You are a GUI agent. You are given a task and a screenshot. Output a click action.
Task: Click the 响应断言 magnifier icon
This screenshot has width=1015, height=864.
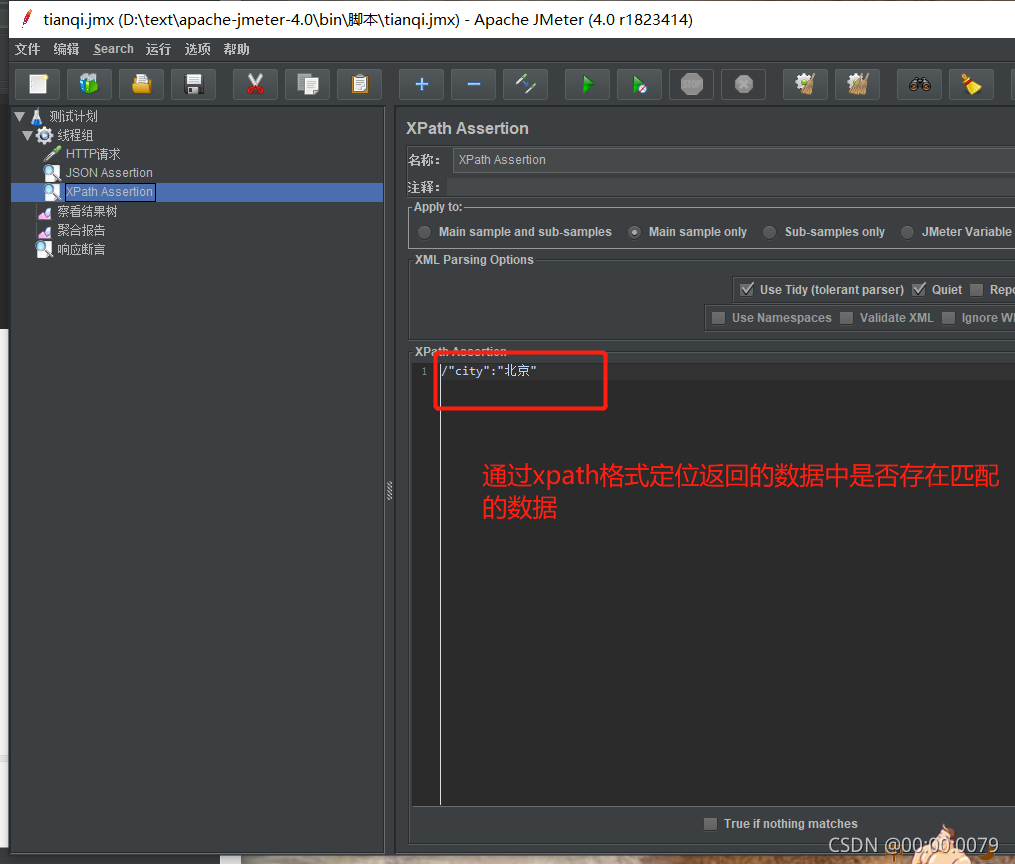coord(44,250)
